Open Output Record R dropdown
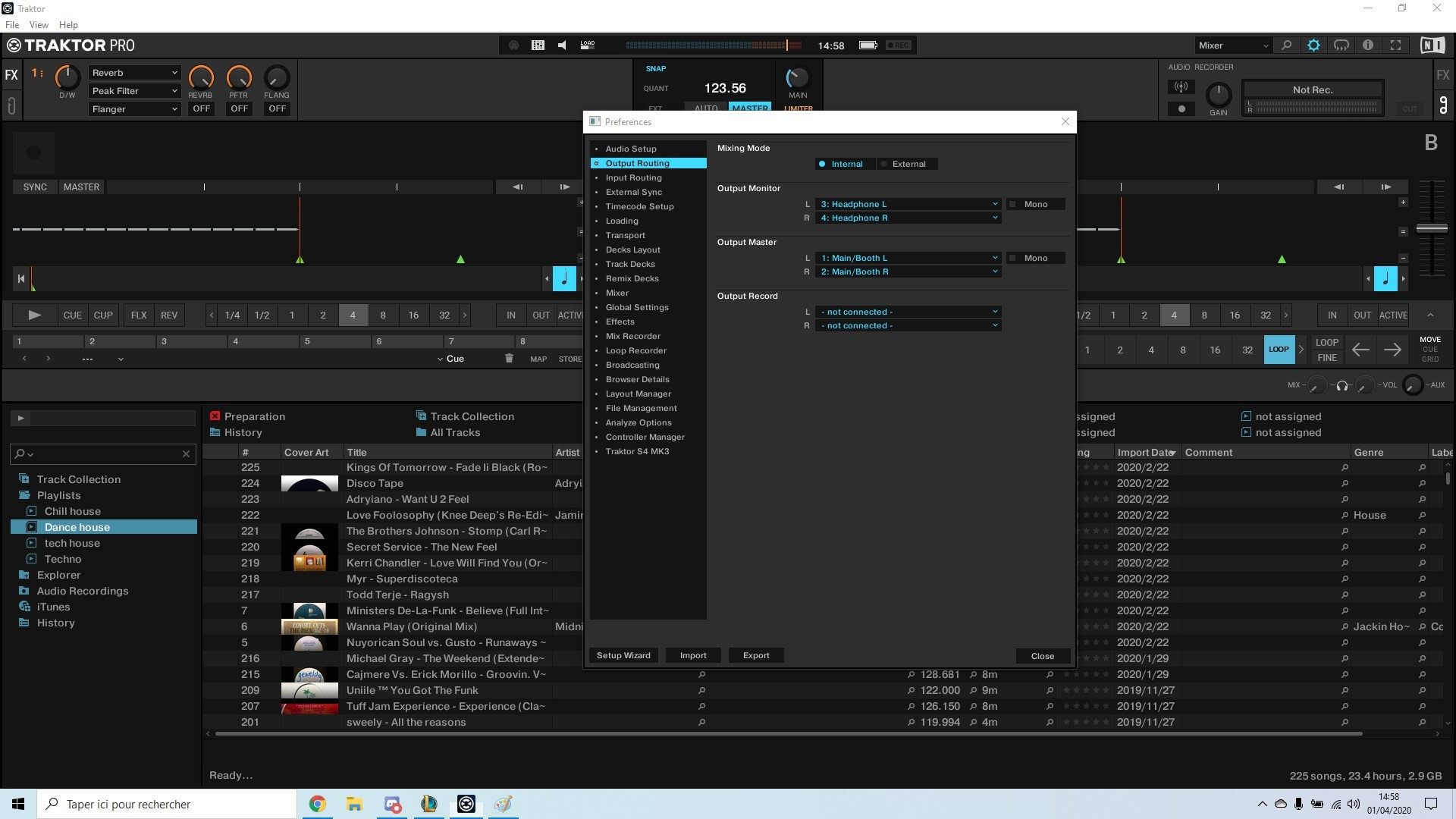This screenshot has width=1456, height=819. pos(908,325)
